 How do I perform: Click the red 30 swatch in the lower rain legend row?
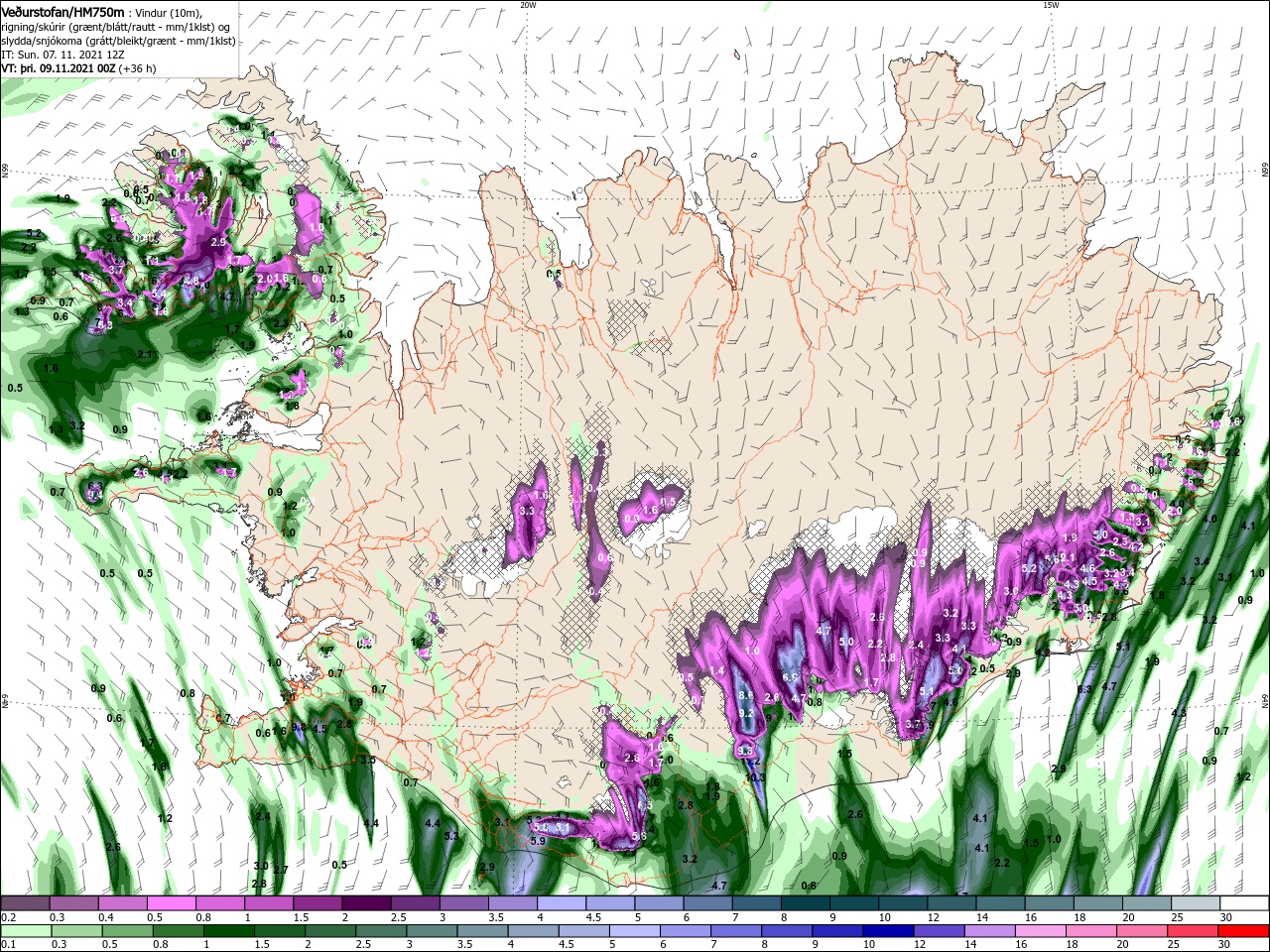[1245, 931]
